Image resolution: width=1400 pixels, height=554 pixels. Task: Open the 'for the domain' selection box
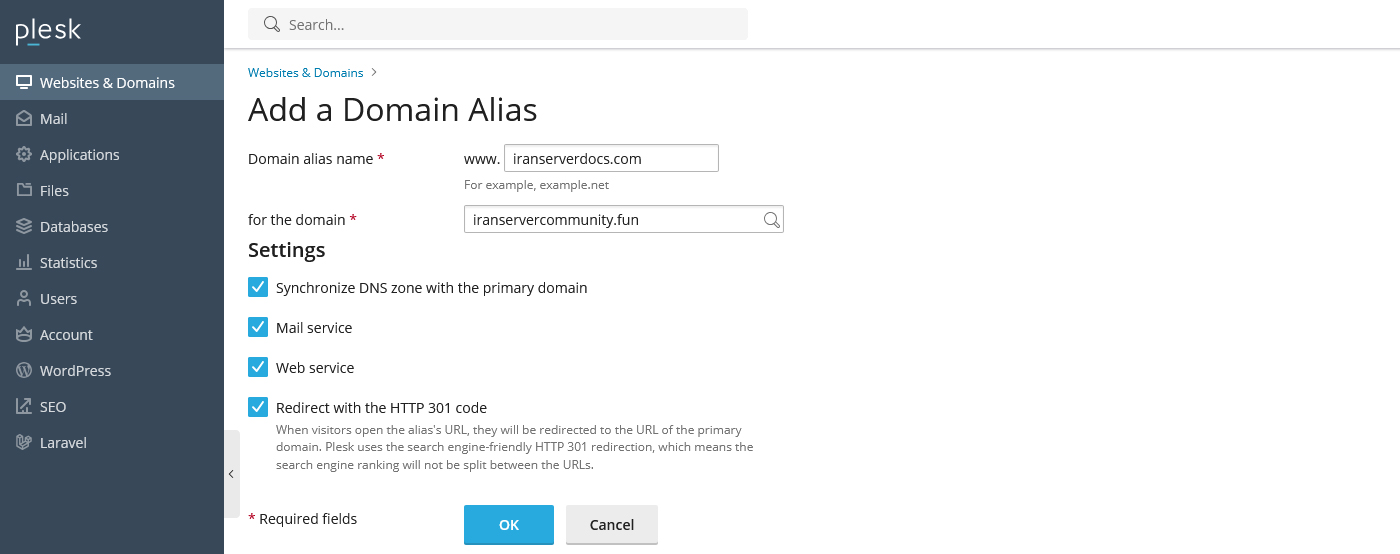point(612,220)
